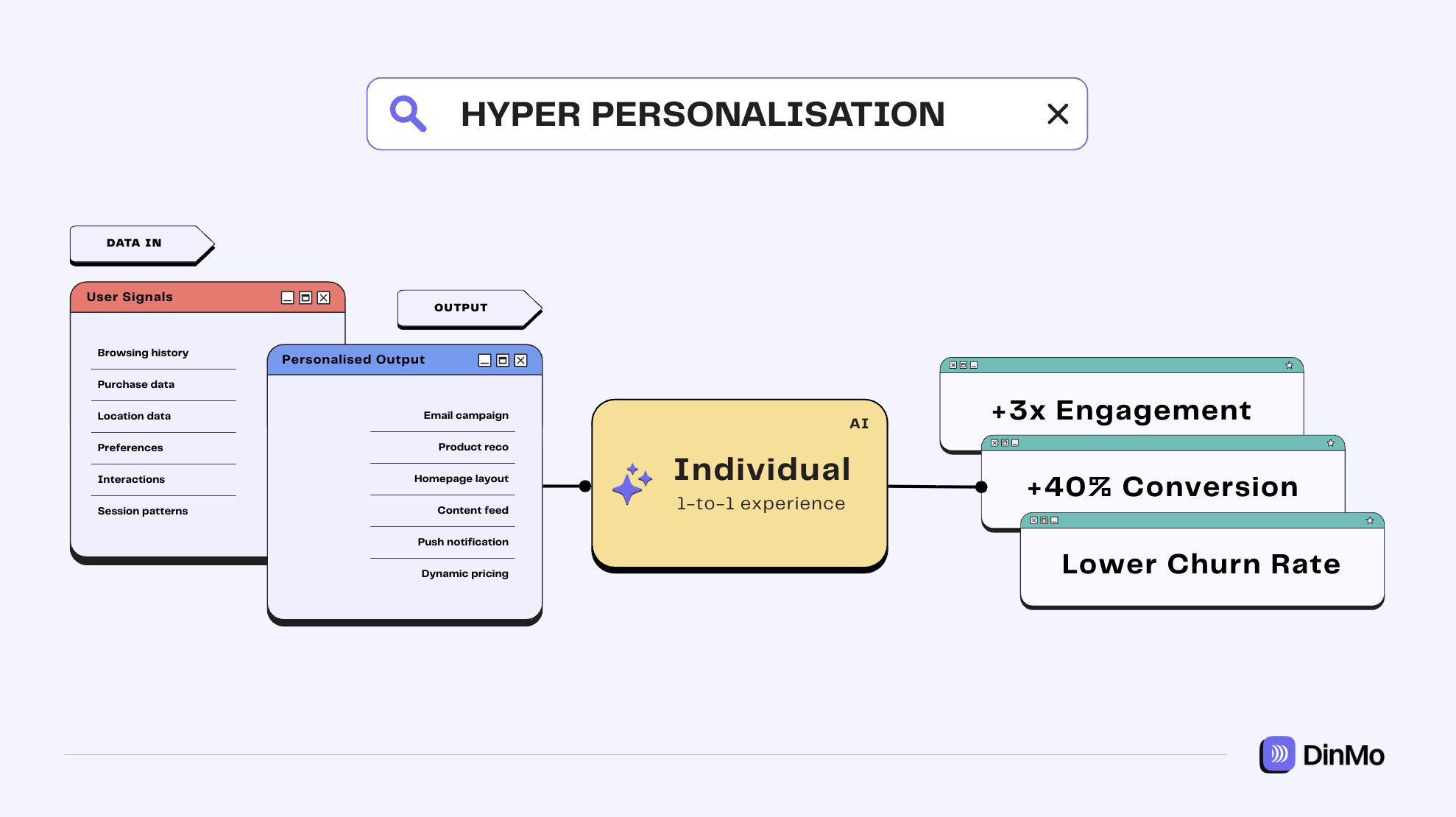Click star icon on Lower Churn Rate card

pyautogui.click(x=1370, y=520)
